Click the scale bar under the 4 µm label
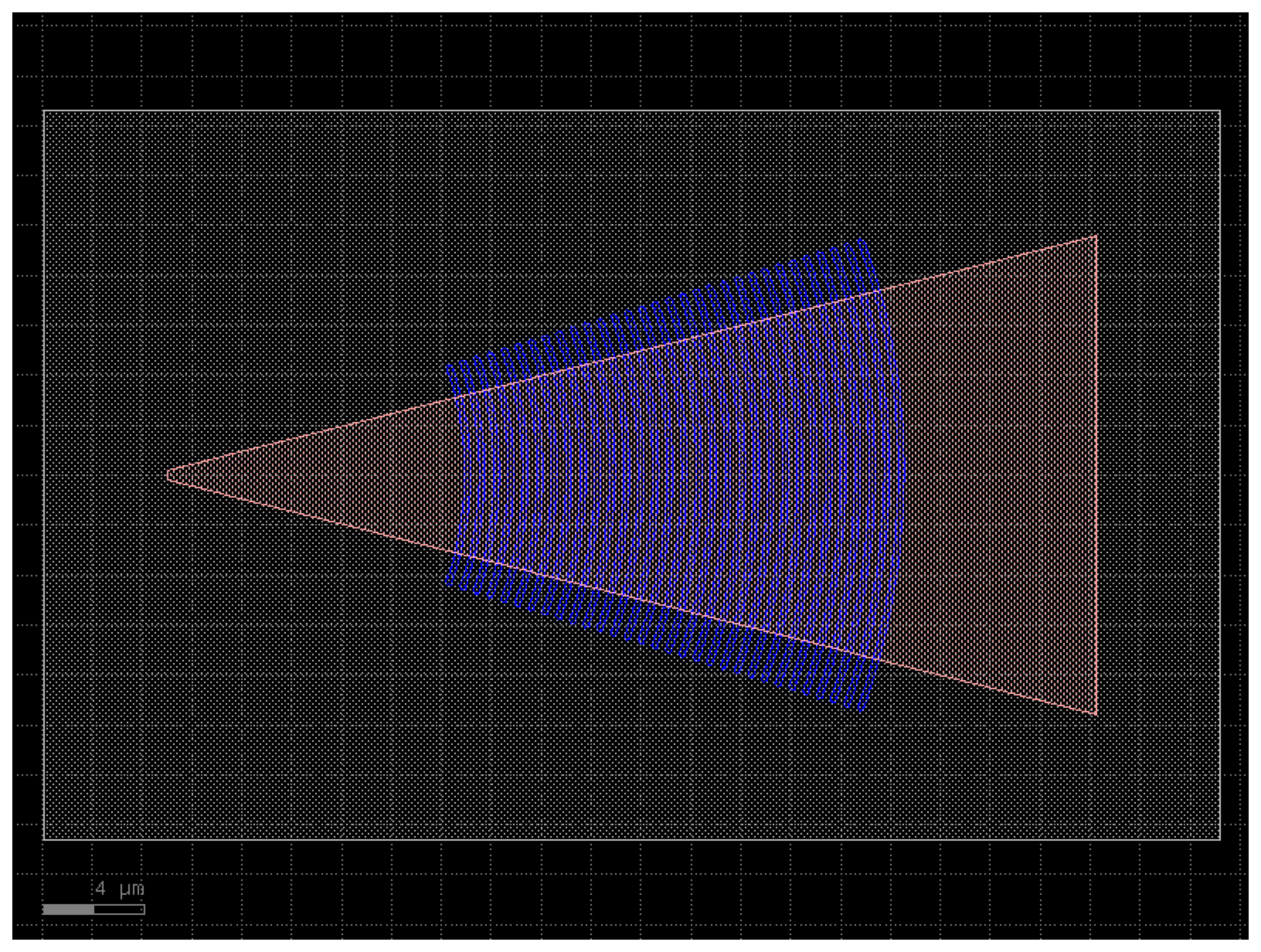 click(x=94, y=909)
